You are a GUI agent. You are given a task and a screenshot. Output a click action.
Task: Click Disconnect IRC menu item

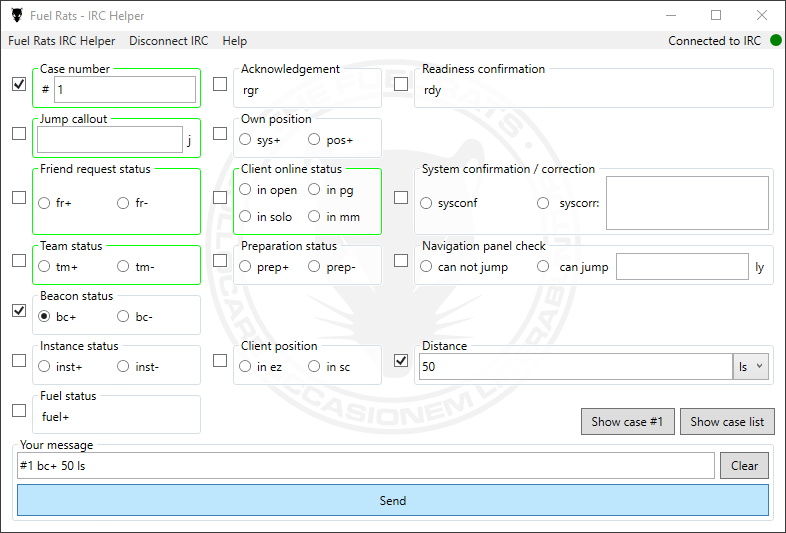168,41
